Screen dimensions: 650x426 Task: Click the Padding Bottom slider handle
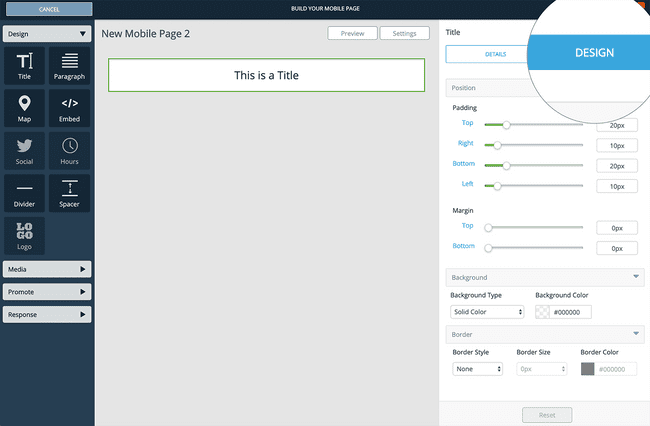[506, 165]
